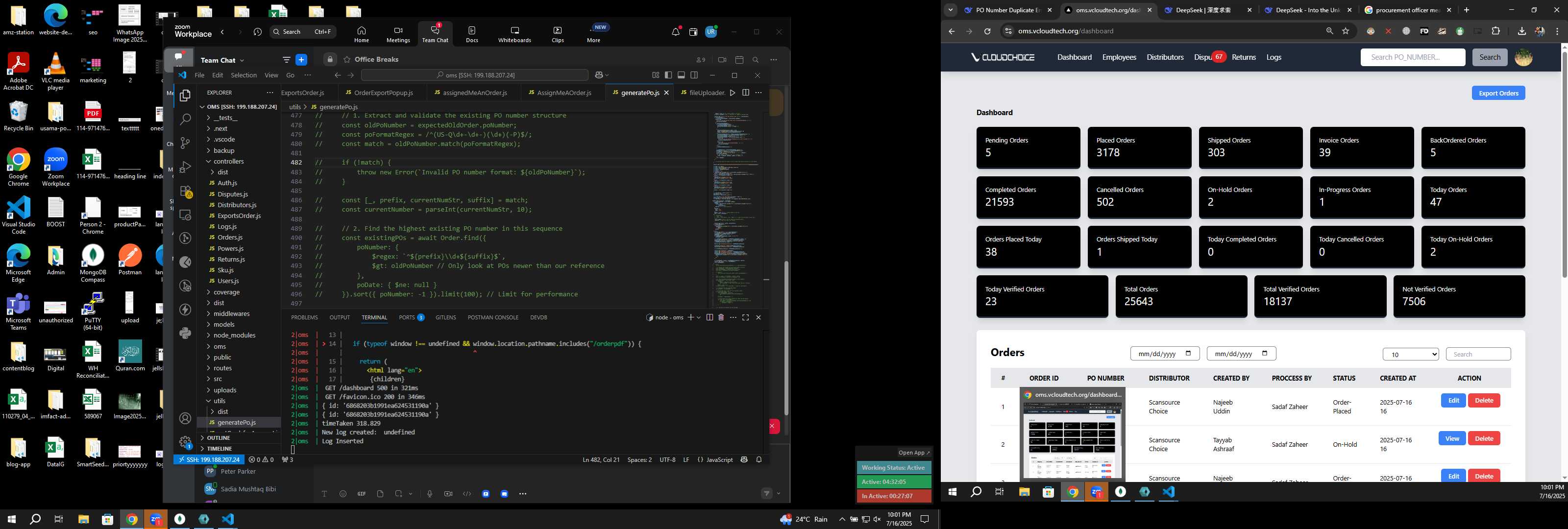Click the Run code play icon in editor
1568x529 pixels.
pyautogui.click(x=732, y=93)
